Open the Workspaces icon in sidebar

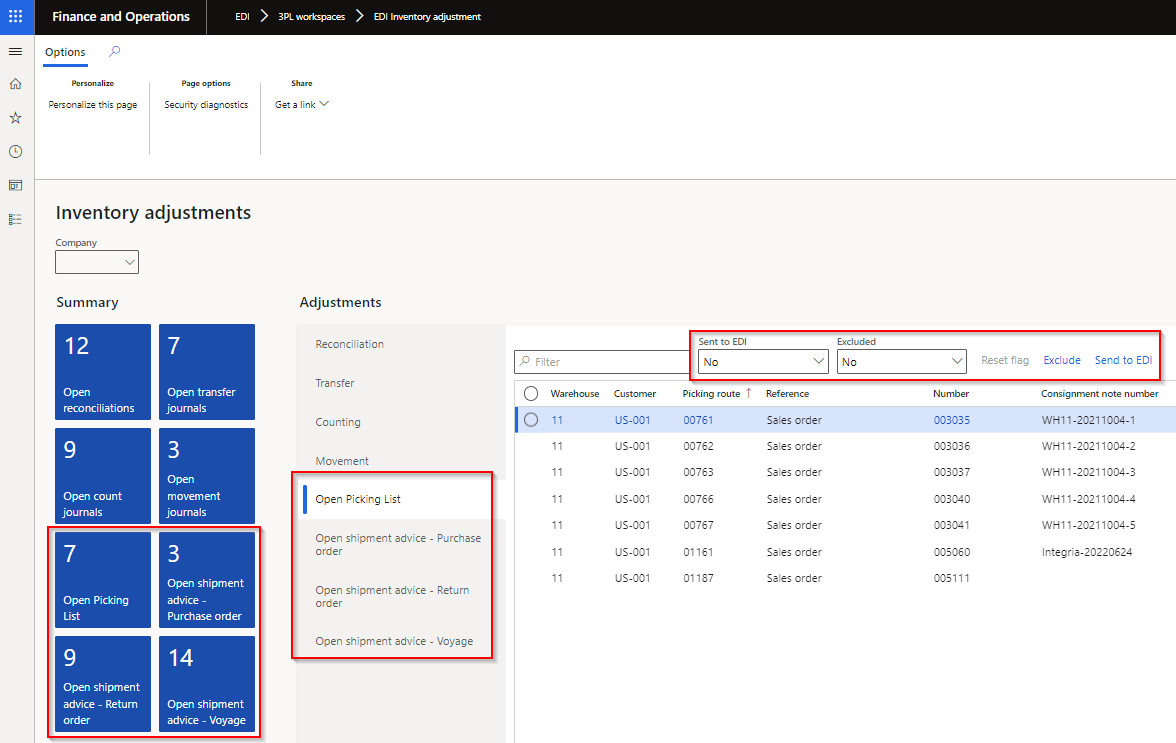(15, 185)
